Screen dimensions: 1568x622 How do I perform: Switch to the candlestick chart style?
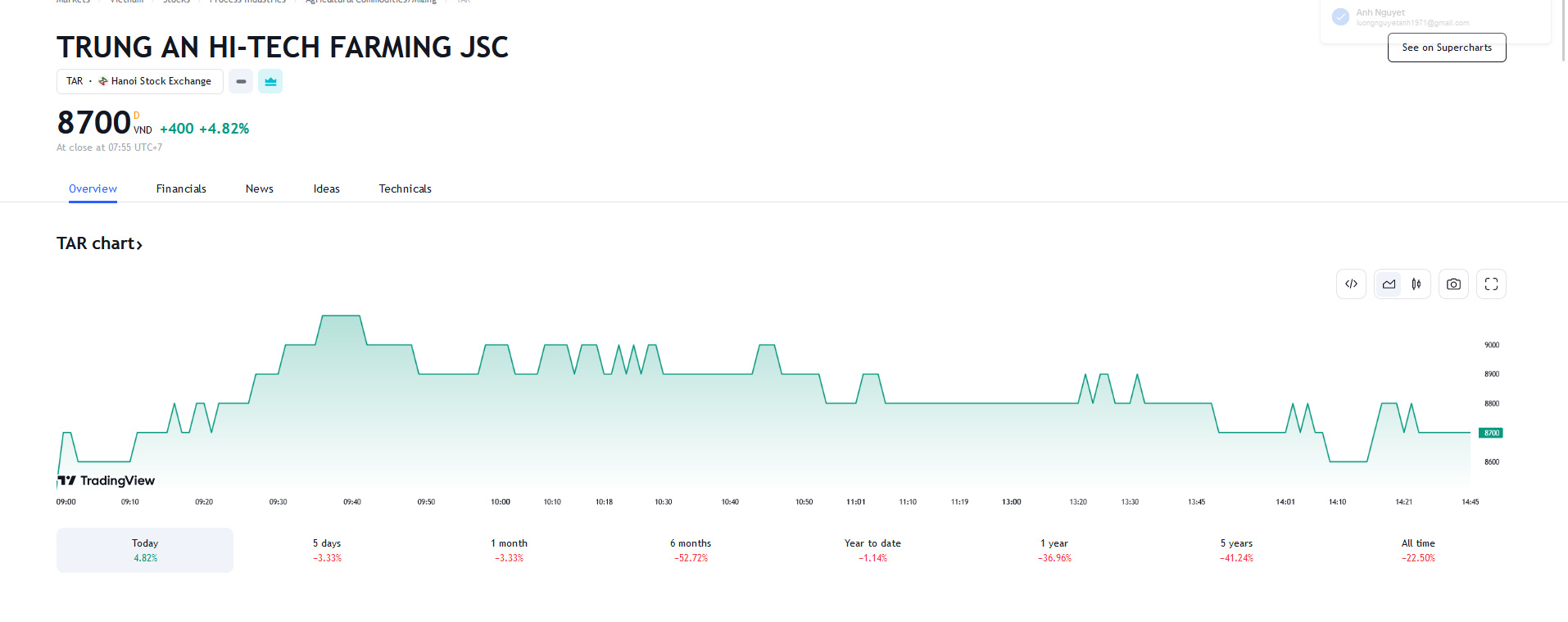pyautogui.click(x=1416, y=284)
